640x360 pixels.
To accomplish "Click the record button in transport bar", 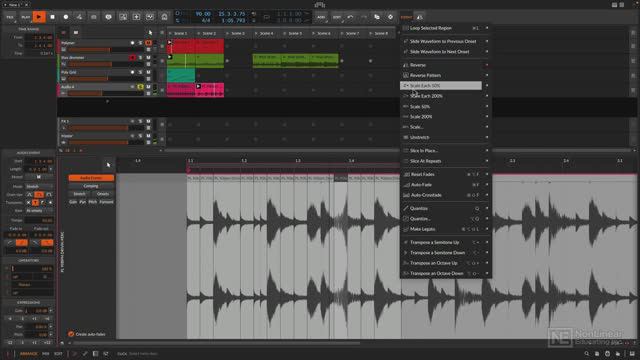I will coord(66,17).
